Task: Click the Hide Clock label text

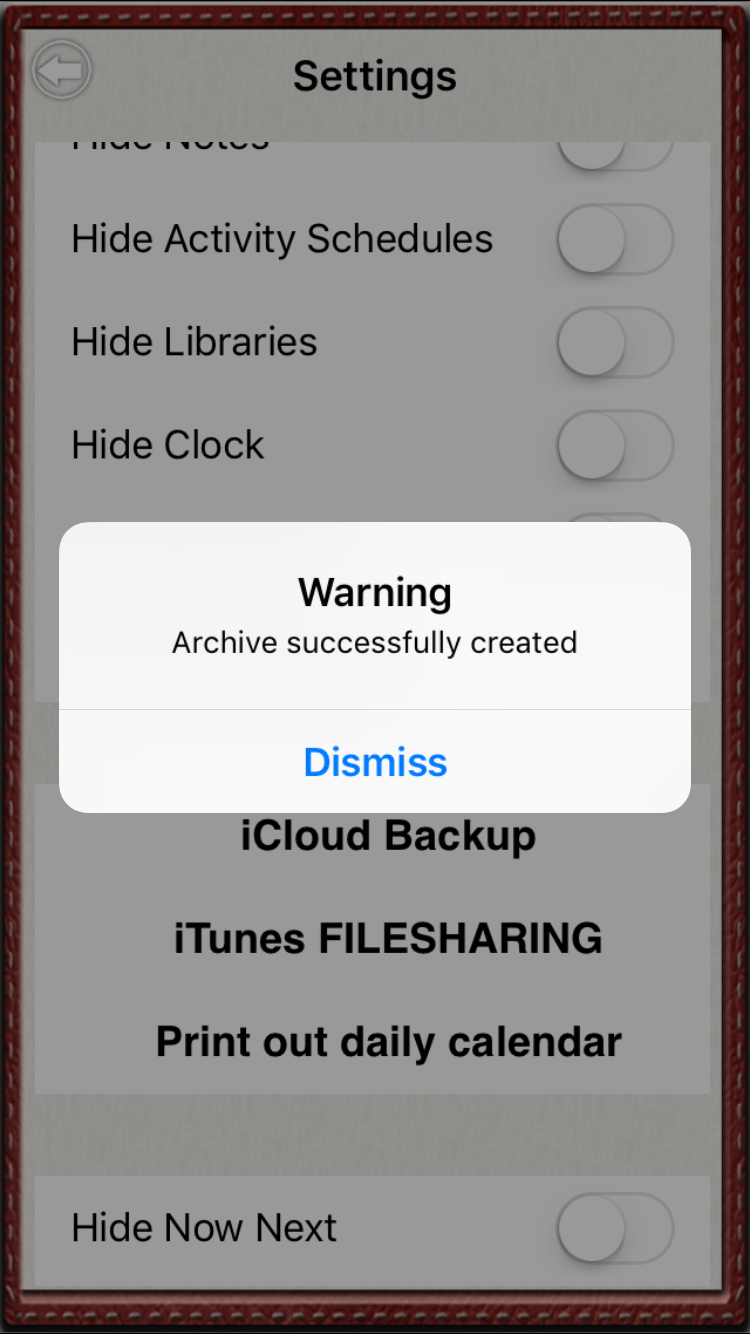Action: click(168, 445)
